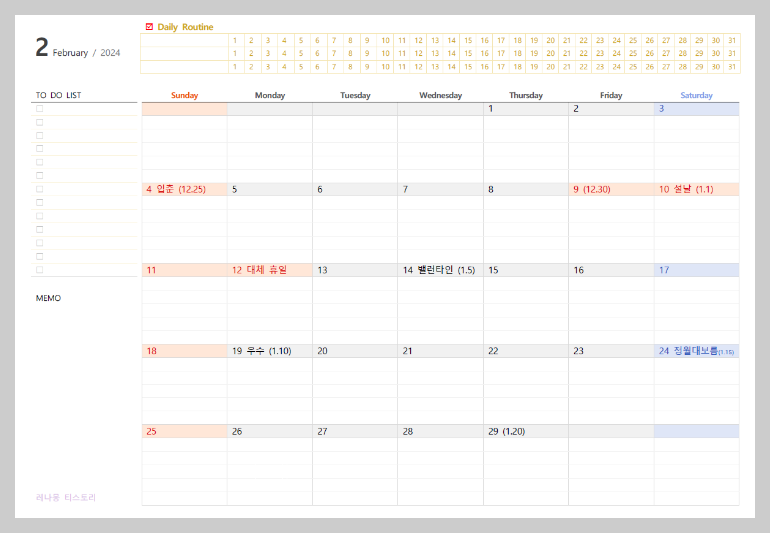Screen dimensions: 770x533
Task: Select the Friday column header
Action: [611, 95]
